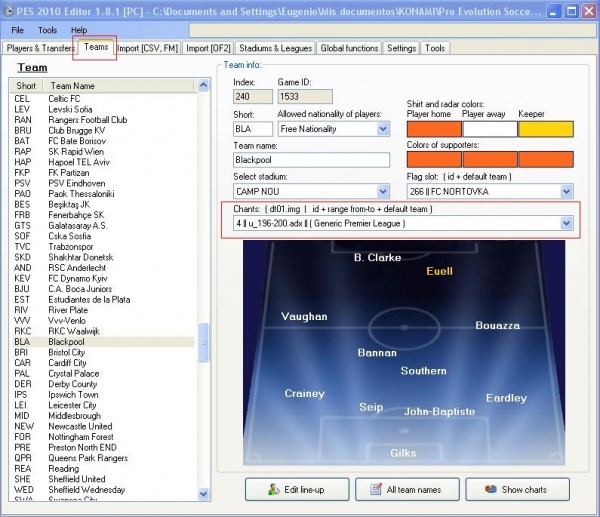Select Sheffield Wednesday row

point(103,489)
